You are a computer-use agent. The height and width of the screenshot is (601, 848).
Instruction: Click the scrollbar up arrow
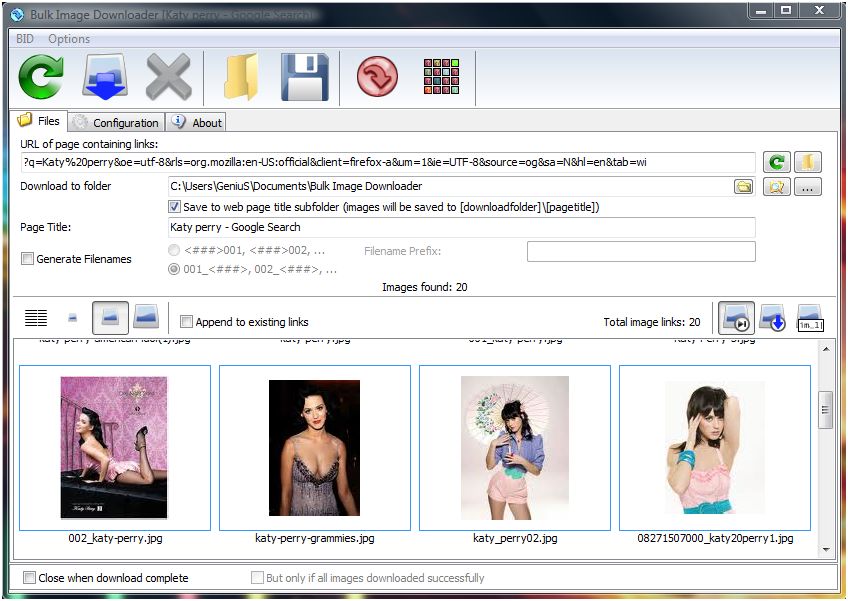[x=826, y=349]
